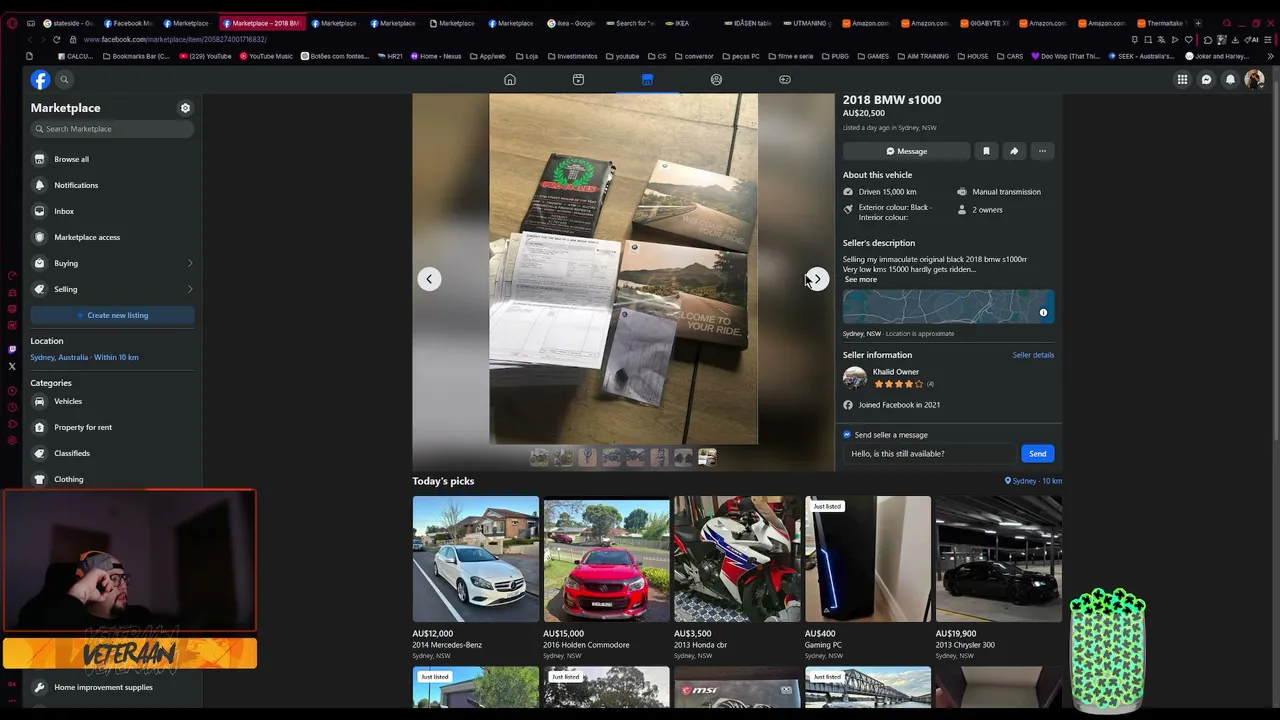Open the Facebook menu grid icon
Screen dimensions: 1280x720
(1182, 80)
